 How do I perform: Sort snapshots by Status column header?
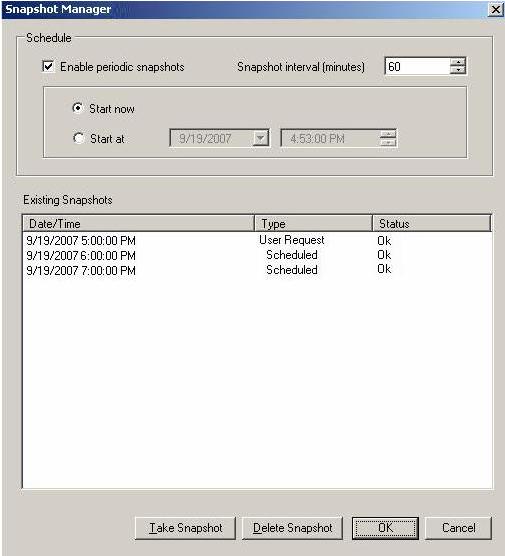tap(432, 223)
